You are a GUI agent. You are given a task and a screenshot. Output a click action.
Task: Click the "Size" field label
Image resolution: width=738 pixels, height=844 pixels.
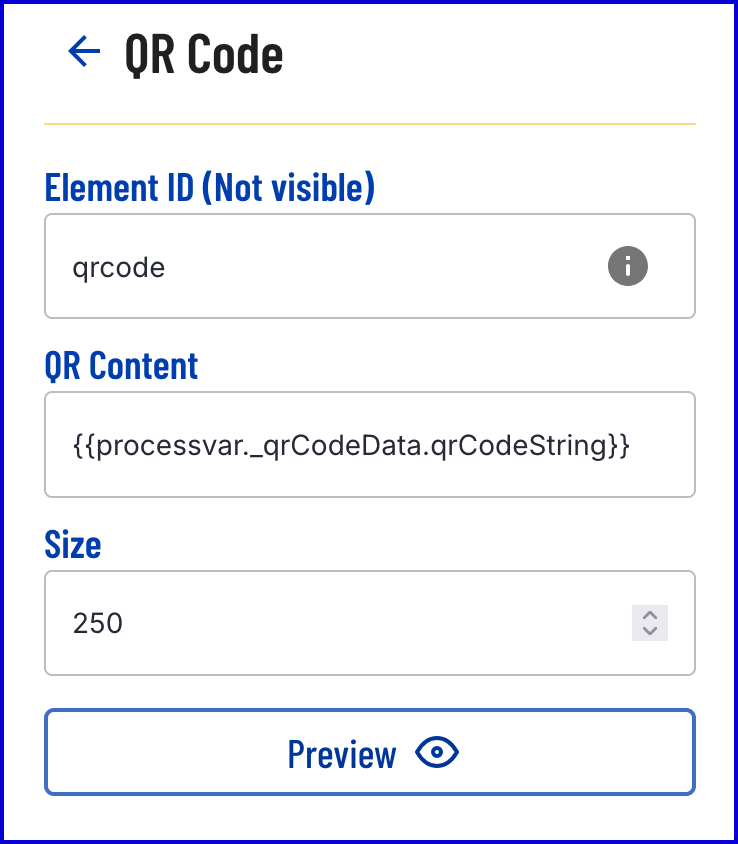pos(73,545)
